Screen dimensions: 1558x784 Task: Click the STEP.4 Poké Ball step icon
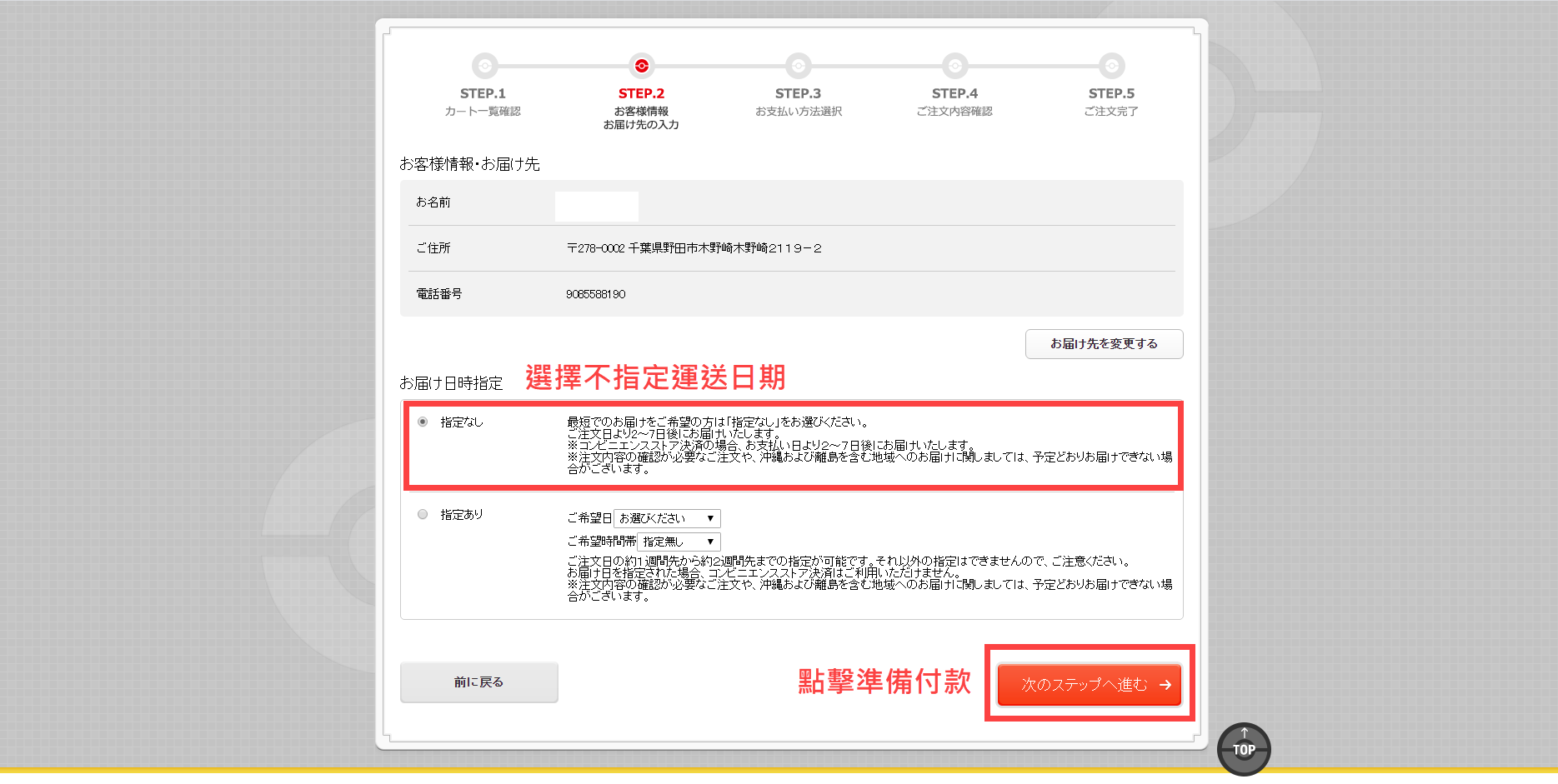pos(954,66)
